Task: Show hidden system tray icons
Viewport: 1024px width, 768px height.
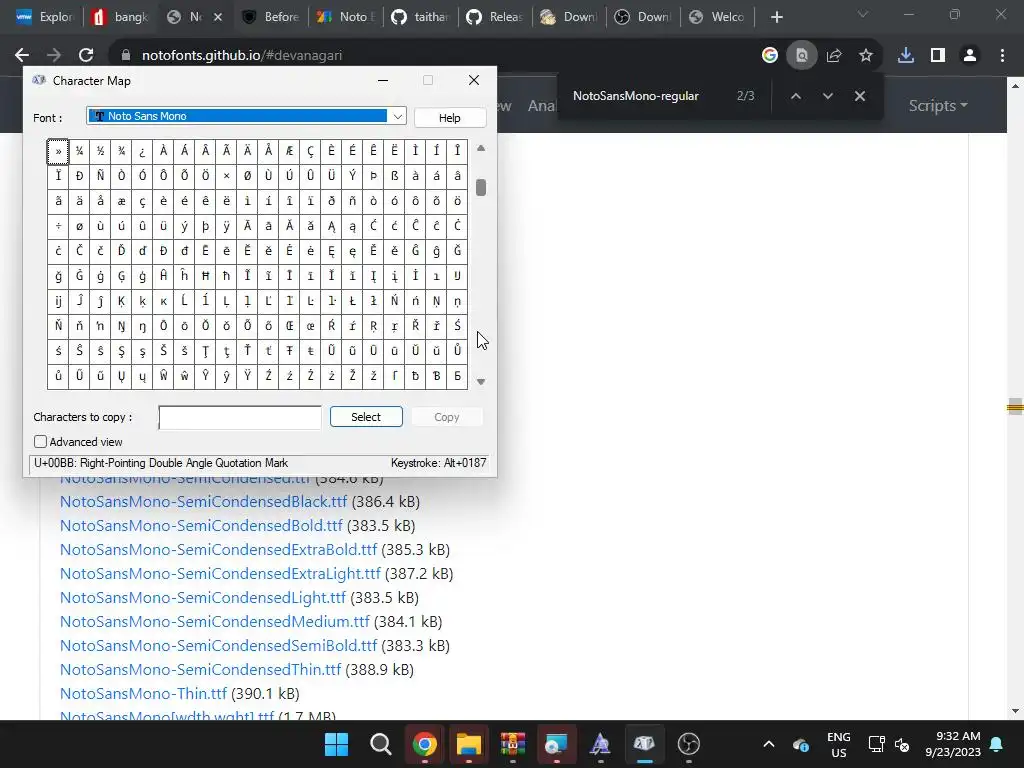Action: (x=769, y=744)
